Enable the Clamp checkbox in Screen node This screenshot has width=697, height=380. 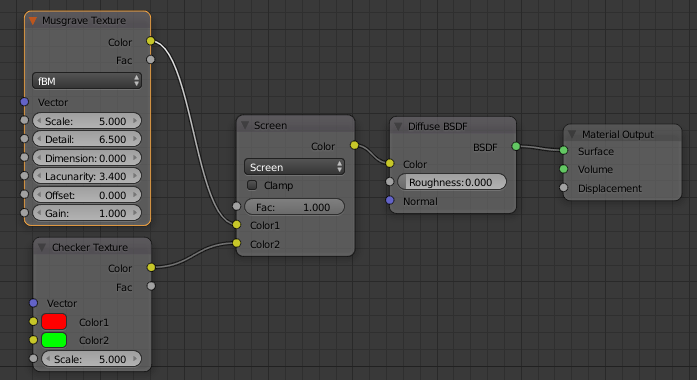[x=252, y=185]
